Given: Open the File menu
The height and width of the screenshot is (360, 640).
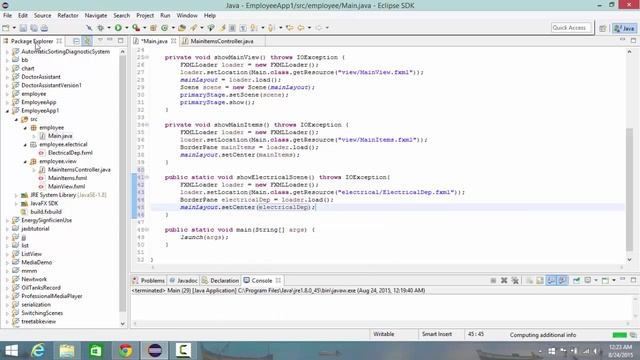Looking at the screenshot, I should 7,16.
